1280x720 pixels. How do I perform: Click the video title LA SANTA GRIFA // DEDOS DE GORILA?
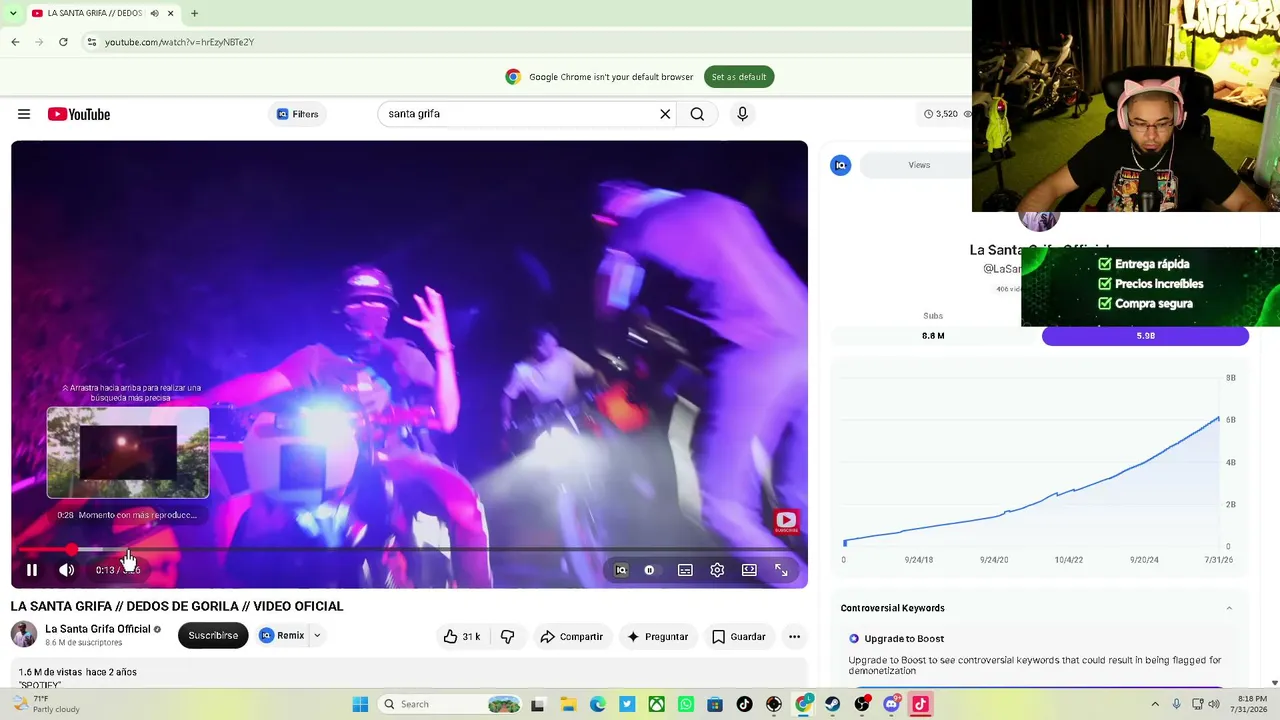click(177, 606)
